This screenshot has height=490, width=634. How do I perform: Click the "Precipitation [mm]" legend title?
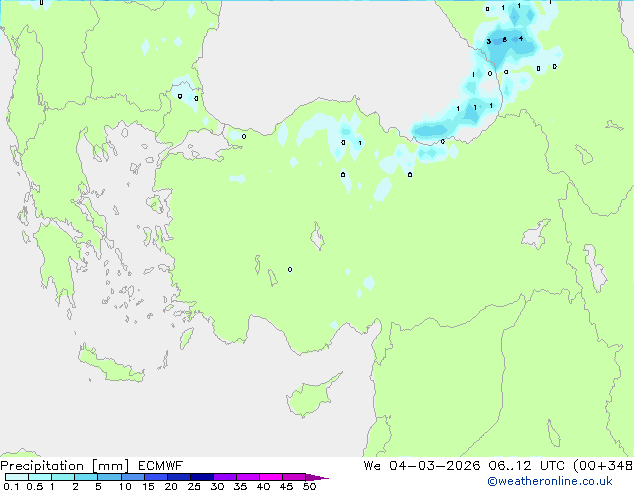65,466
